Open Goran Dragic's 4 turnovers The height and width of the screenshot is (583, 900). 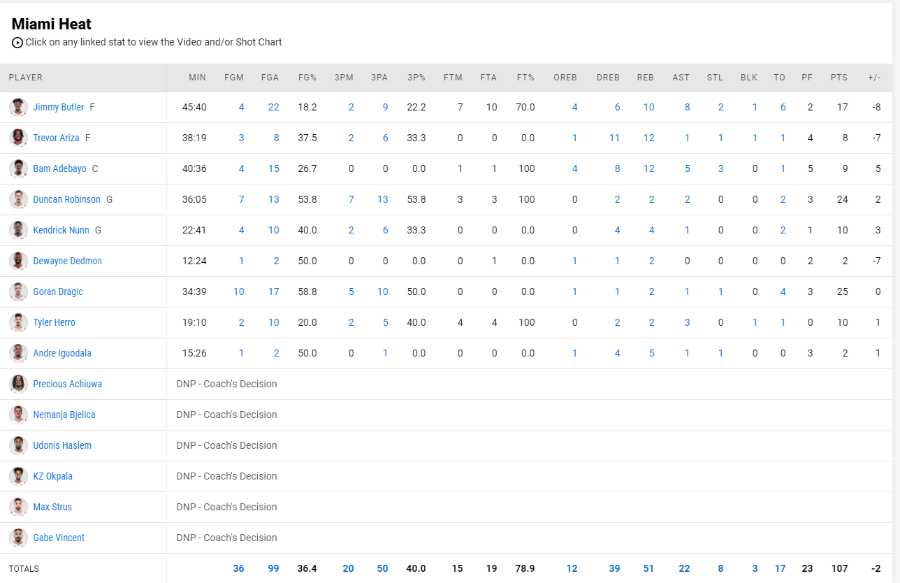pos(783,292)
